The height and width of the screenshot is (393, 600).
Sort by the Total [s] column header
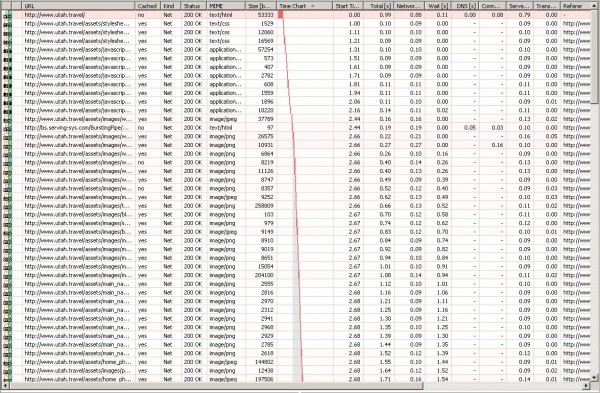click(x=379, y=6)
